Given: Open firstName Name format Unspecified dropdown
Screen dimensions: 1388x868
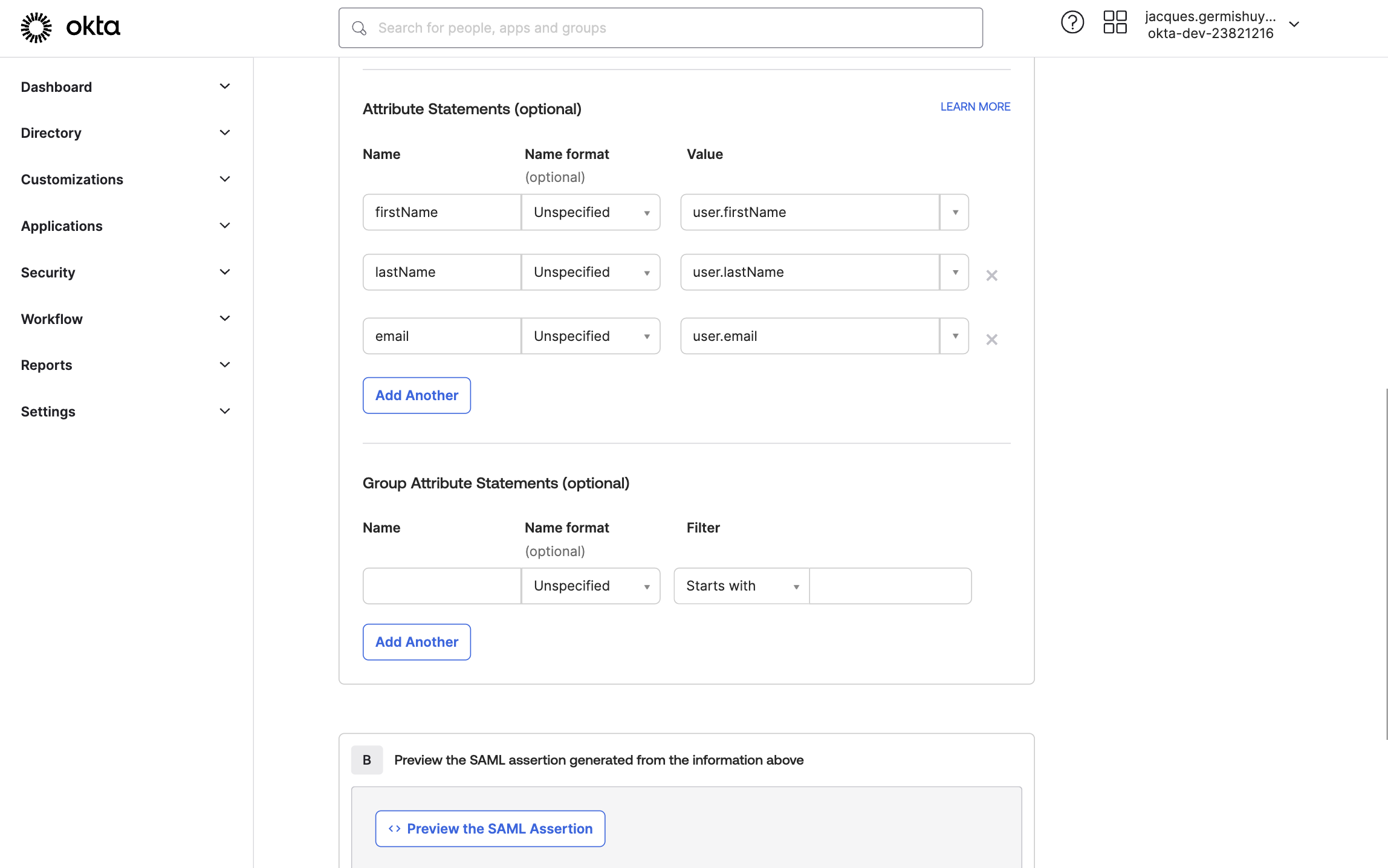Looking at the screenshot, I should point(590,212).
